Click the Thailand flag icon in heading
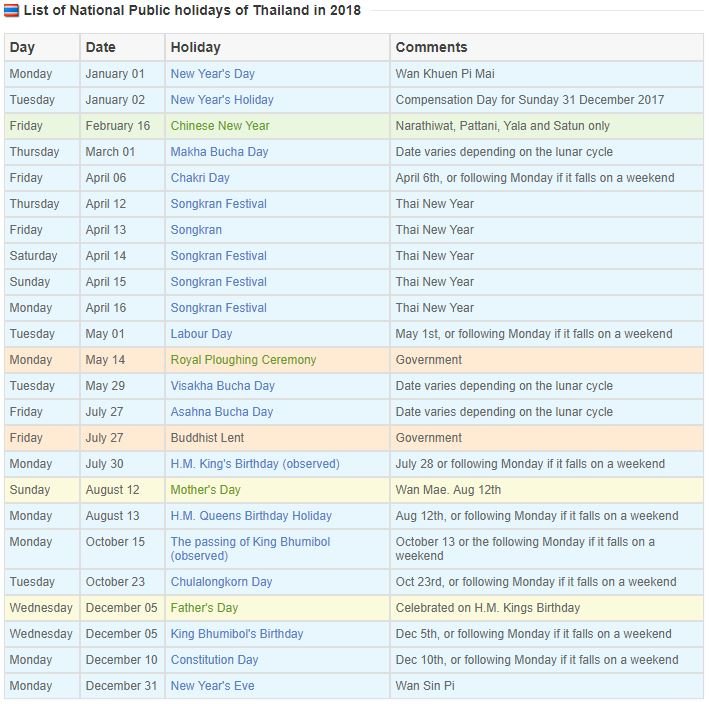 [10, 11]
